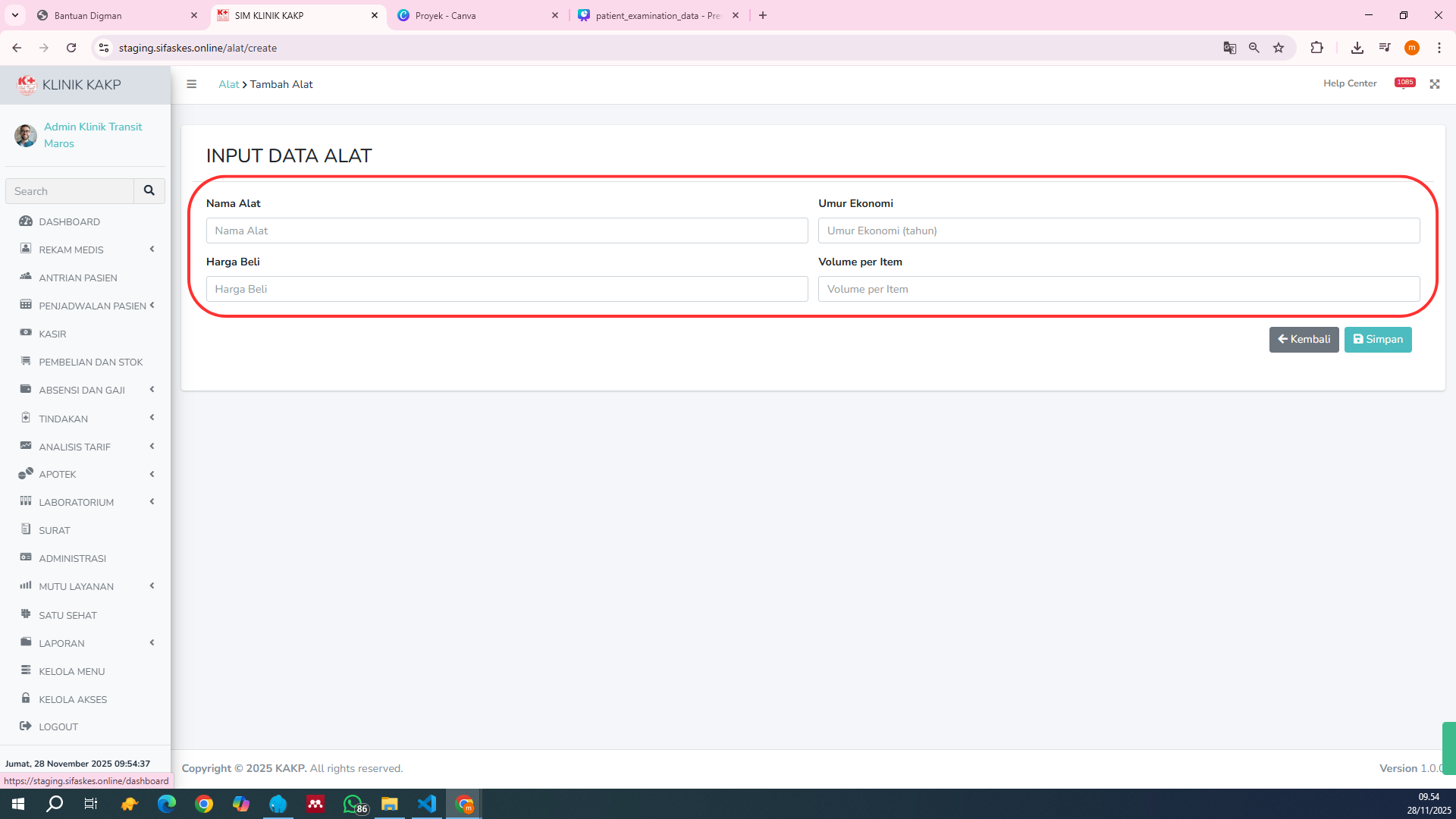1456x819 pixels.
Task: Open Satu Sehat in the sidebar
Action: [67, 615]
